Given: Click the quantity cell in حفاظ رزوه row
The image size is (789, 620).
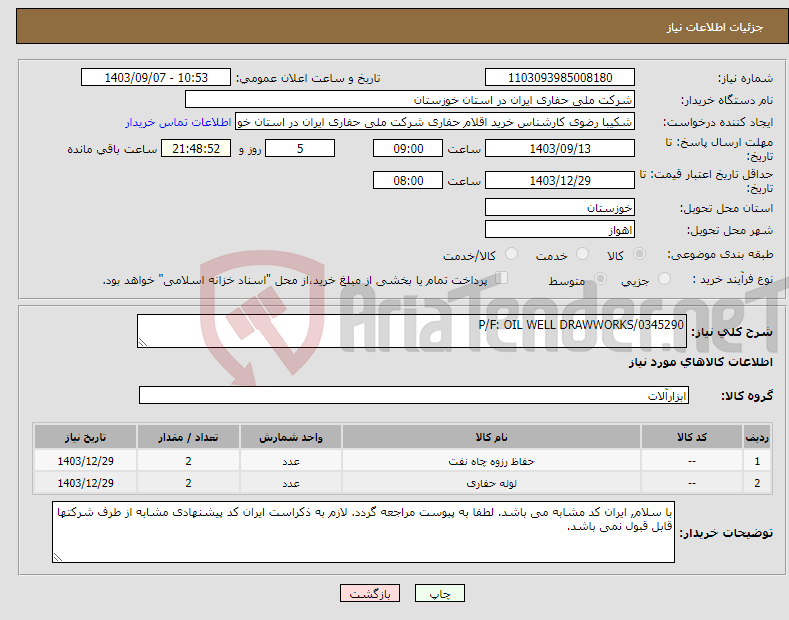Looking at the screenshot, I should coord(188,461).
